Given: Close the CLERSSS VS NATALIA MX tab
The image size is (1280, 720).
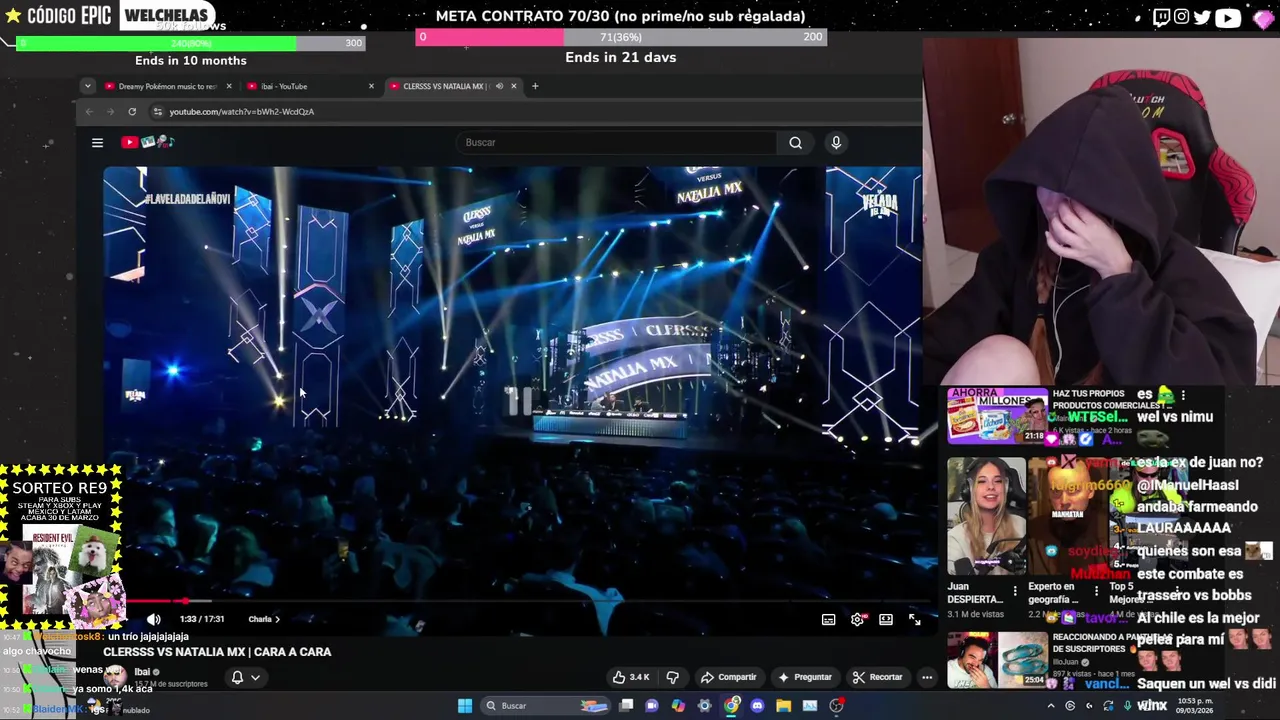Looking at the screenshot, I should [514, 86].
